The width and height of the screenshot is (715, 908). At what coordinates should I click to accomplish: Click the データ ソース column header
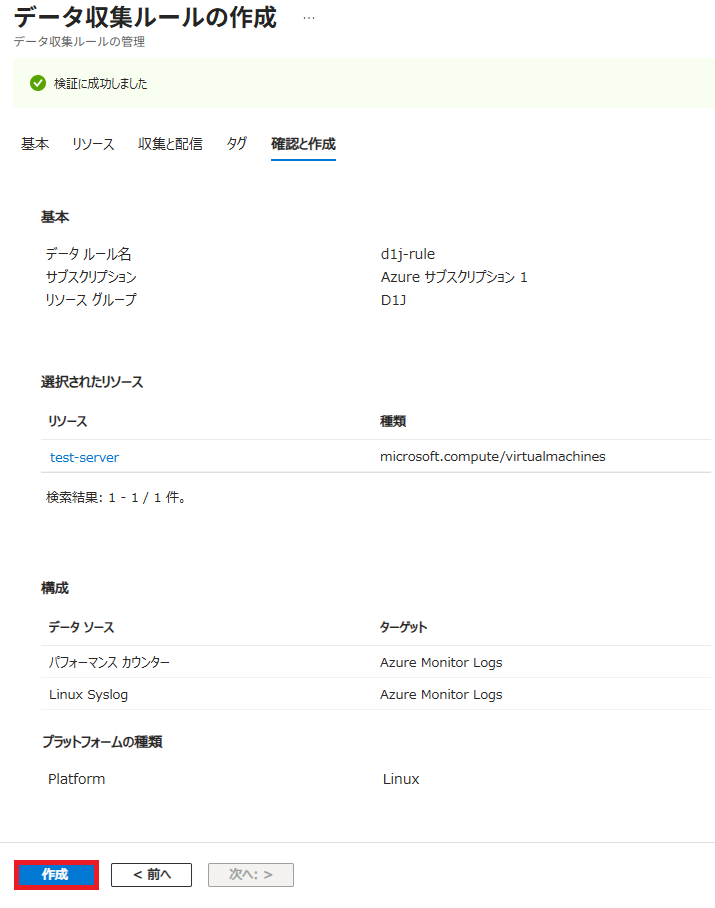(81, 627)
